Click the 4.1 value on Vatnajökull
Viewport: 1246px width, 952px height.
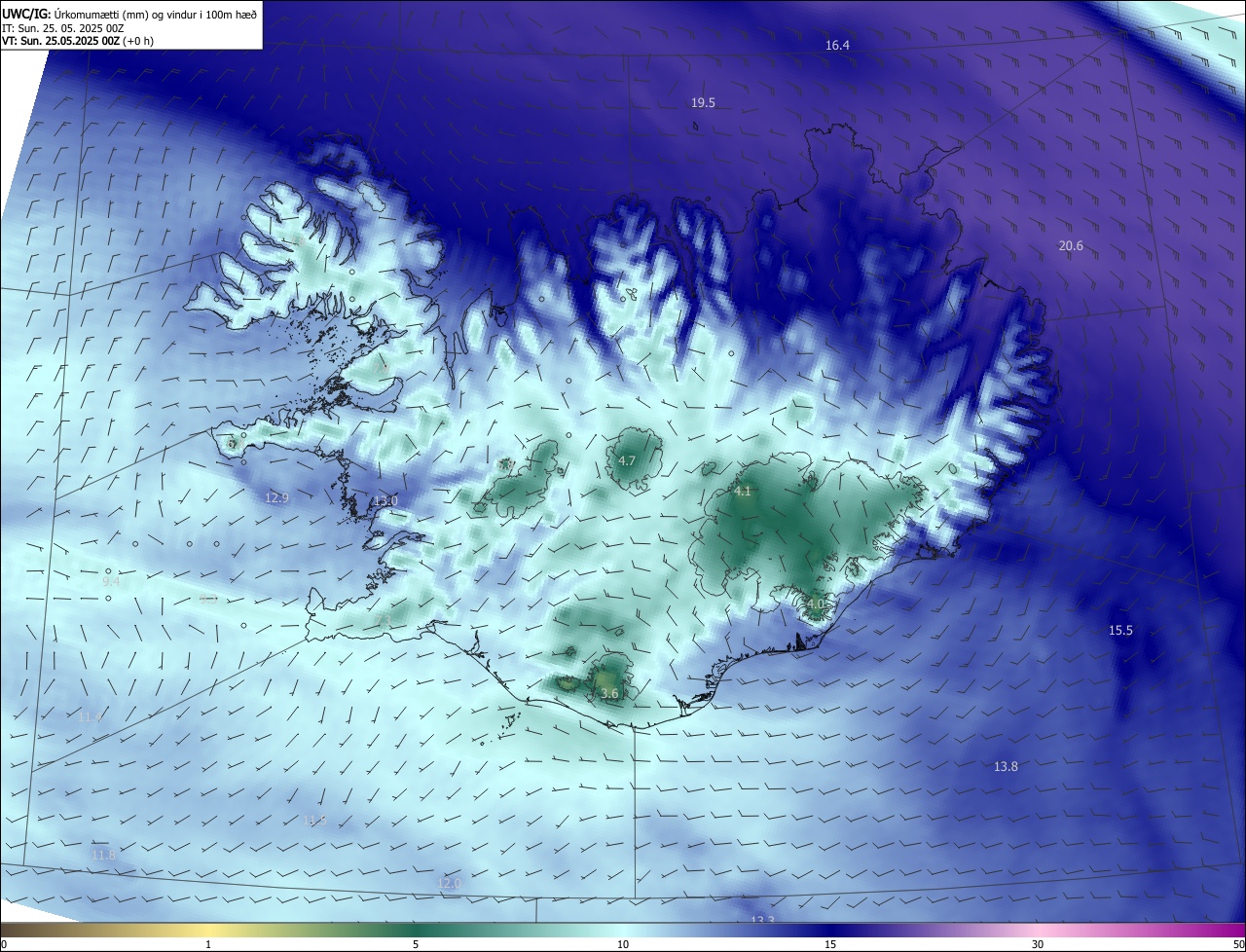coord(743,492)
